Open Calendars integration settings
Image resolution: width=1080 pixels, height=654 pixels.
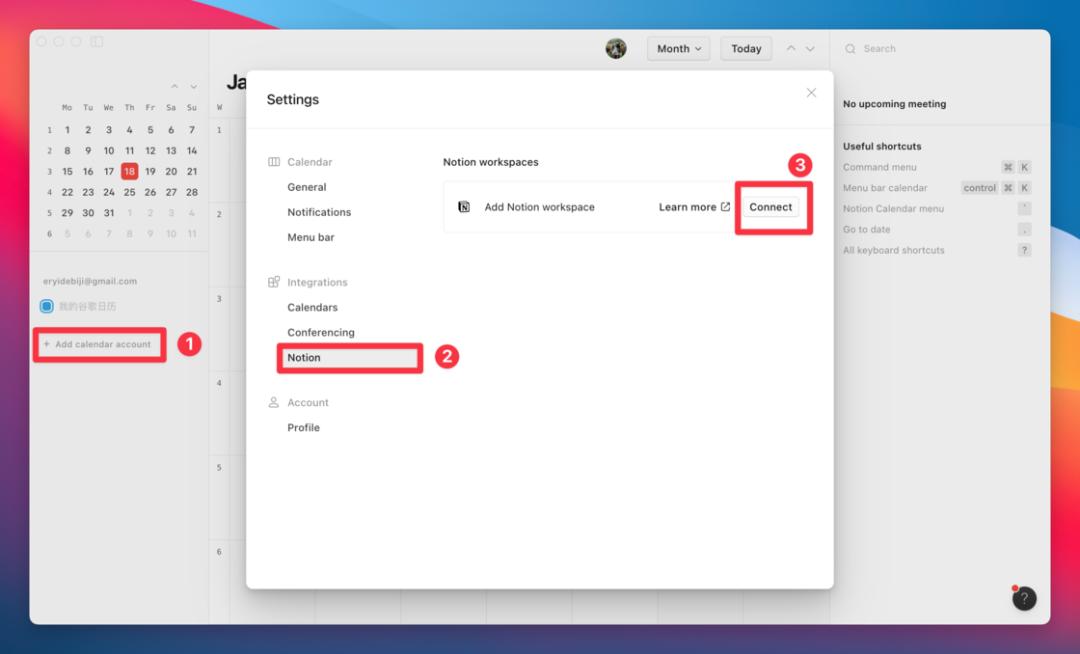[x=312, y=308]
